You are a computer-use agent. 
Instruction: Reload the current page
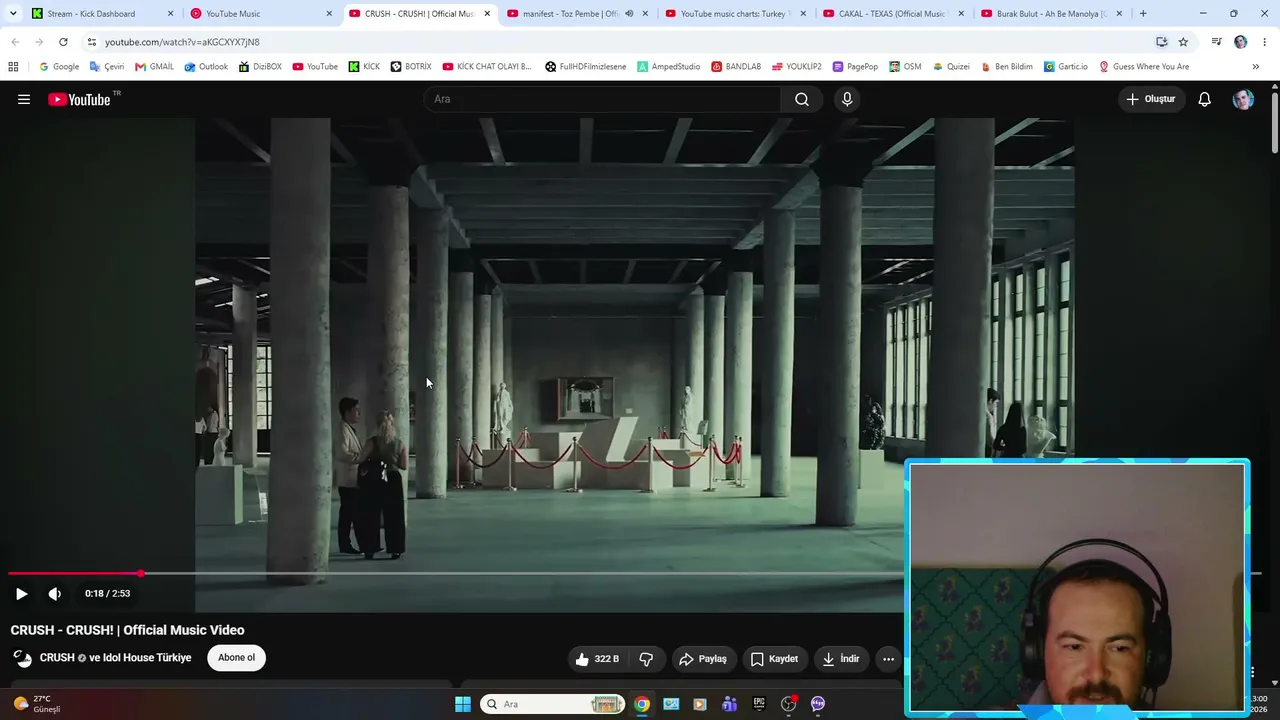tap(63, 42)
